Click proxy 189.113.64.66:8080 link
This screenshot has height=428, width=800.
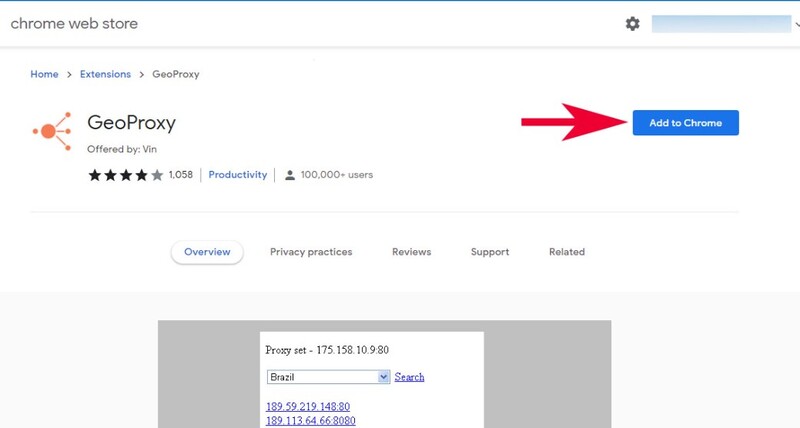coord(311,420)
